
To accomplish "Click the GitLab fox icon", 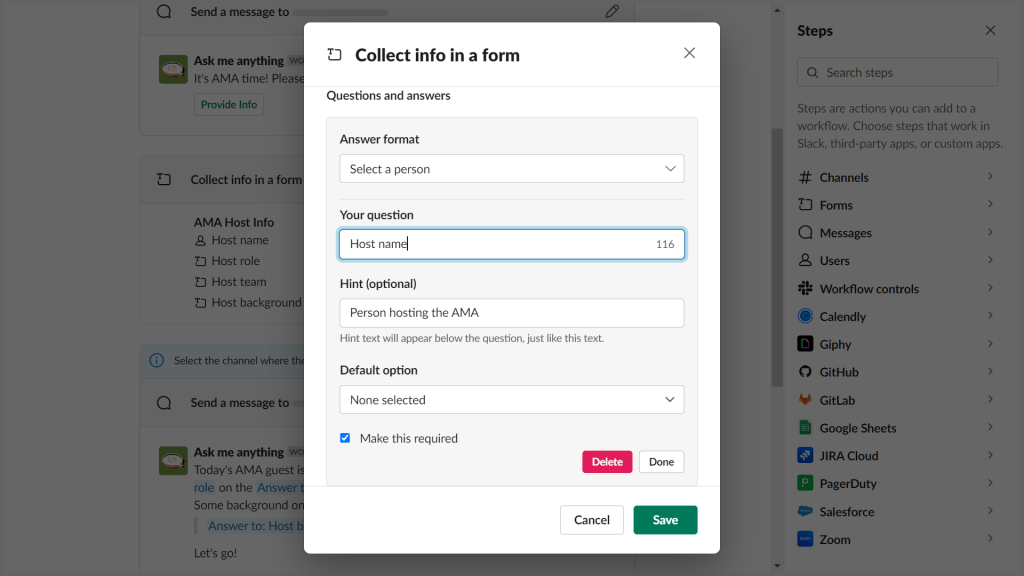I will (x=805, y=400).
